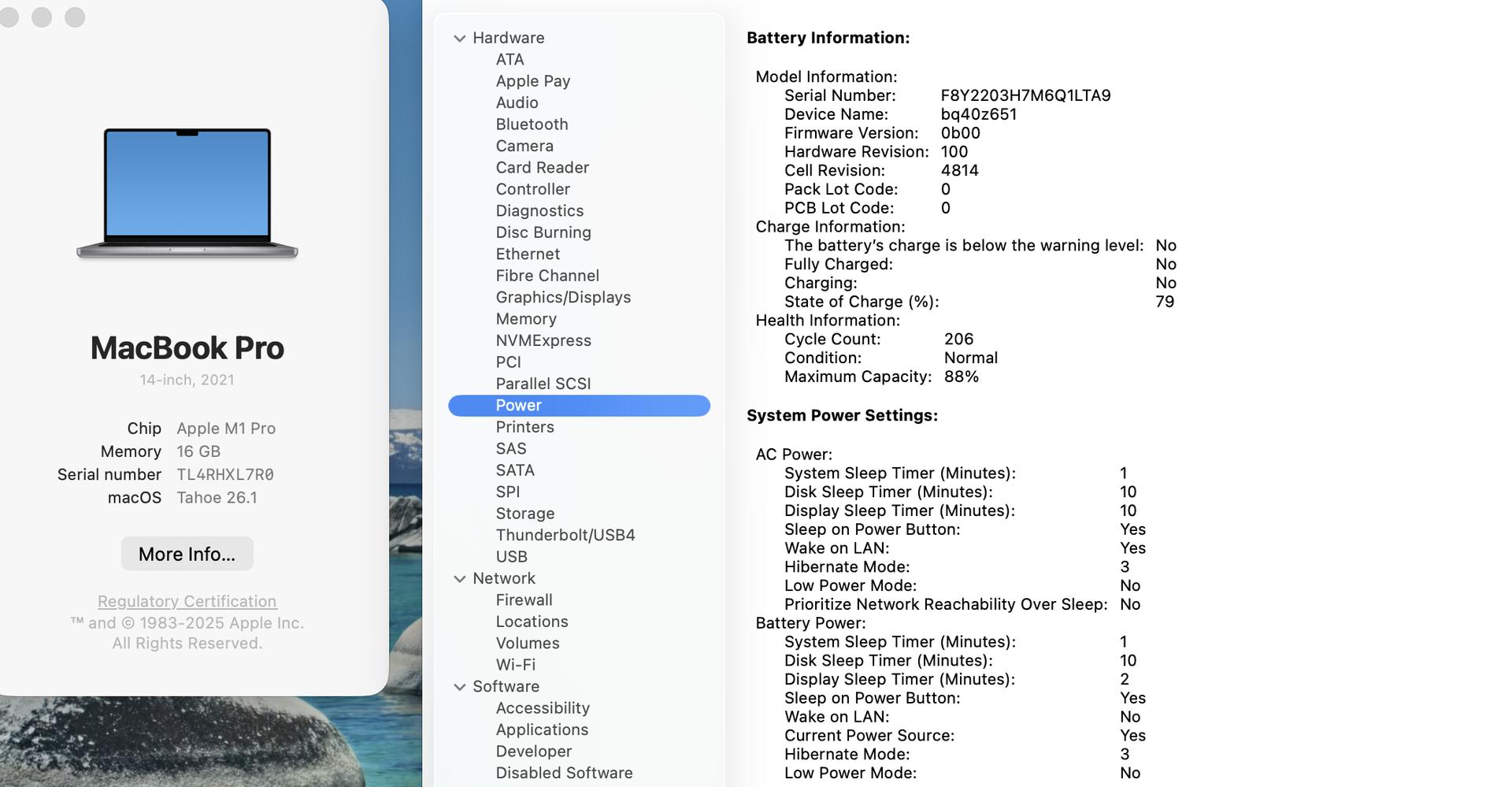Select the Memory sidebar entry
This screenshot has height=787, width=1512.
coord(526,319)
